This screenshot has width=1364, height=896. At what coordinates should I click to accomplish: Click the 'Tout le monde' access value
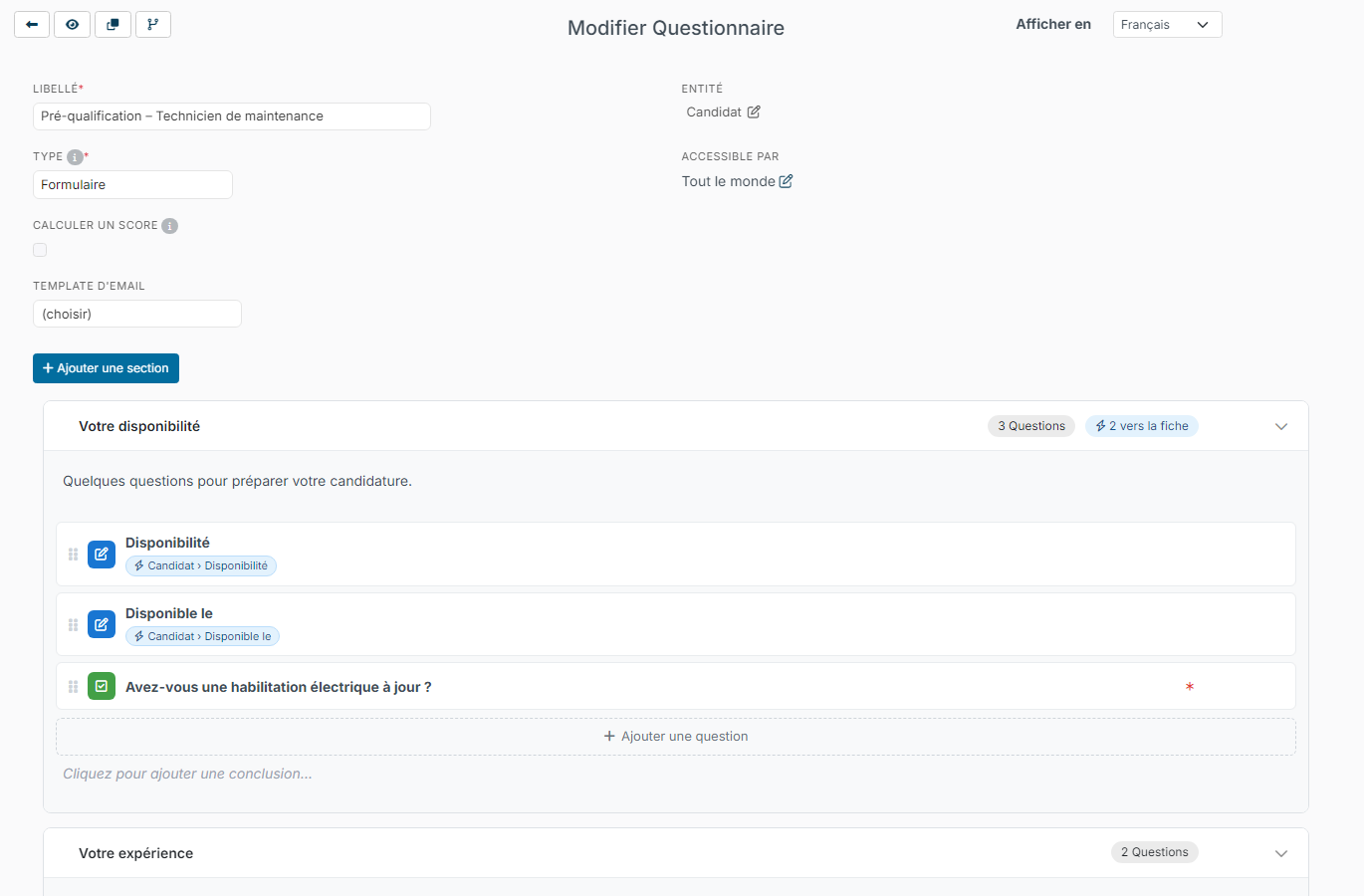[729, 181]
